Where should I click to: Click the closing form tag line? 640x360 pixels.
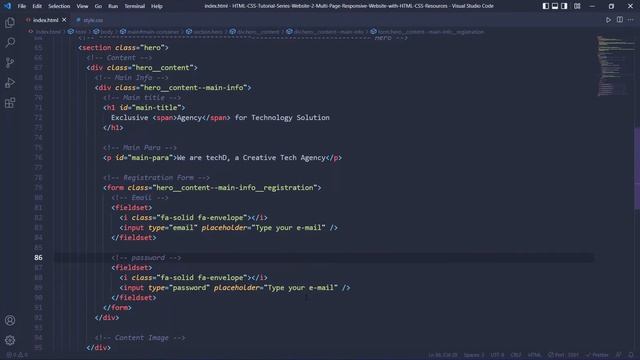[x=117, y=308]
